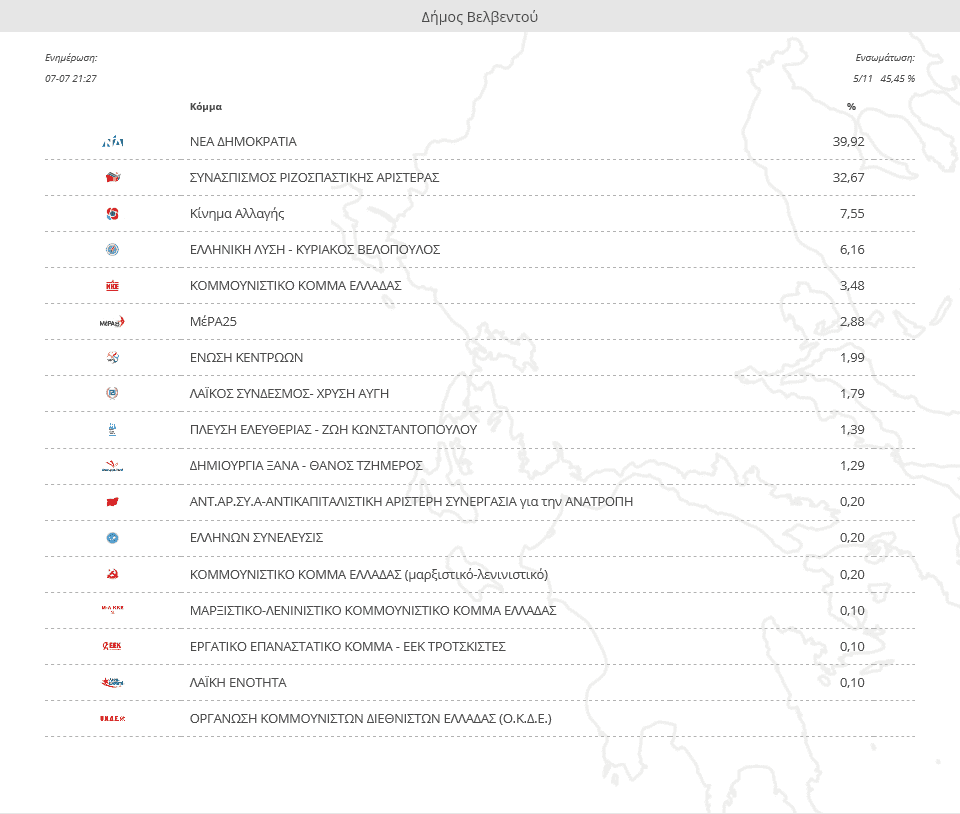
Task: Select ΚΚΕ (μαρξιστικό-λενινιστικό) party name
Action: point(369,575)
